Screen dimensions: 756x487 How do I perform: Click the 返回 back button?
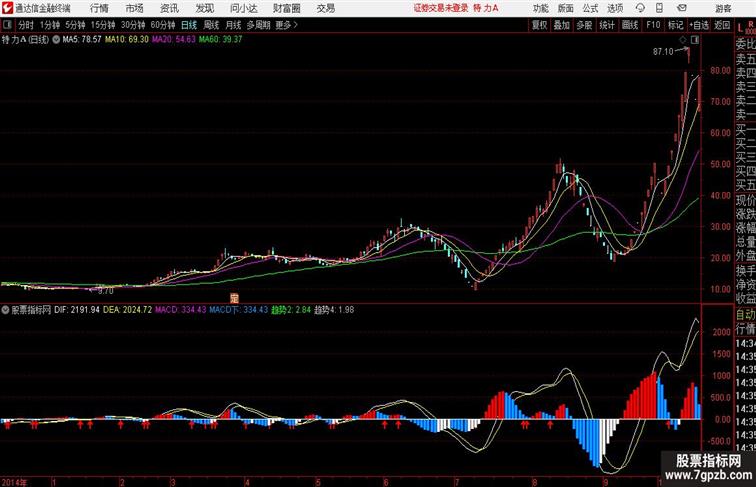(x=722, y=25)
